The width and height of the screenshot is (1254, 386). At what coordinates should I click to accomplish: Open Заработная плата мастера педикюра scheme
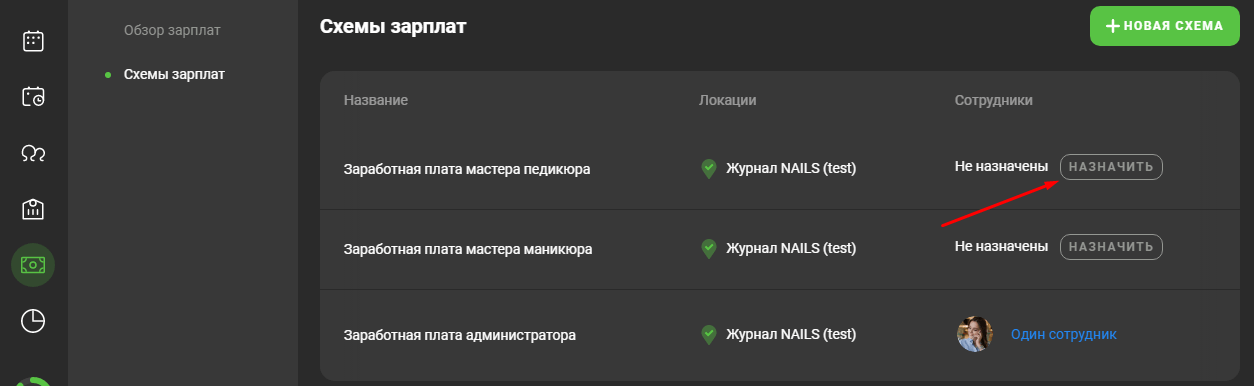pyautogui.click(x=467, y=169)
